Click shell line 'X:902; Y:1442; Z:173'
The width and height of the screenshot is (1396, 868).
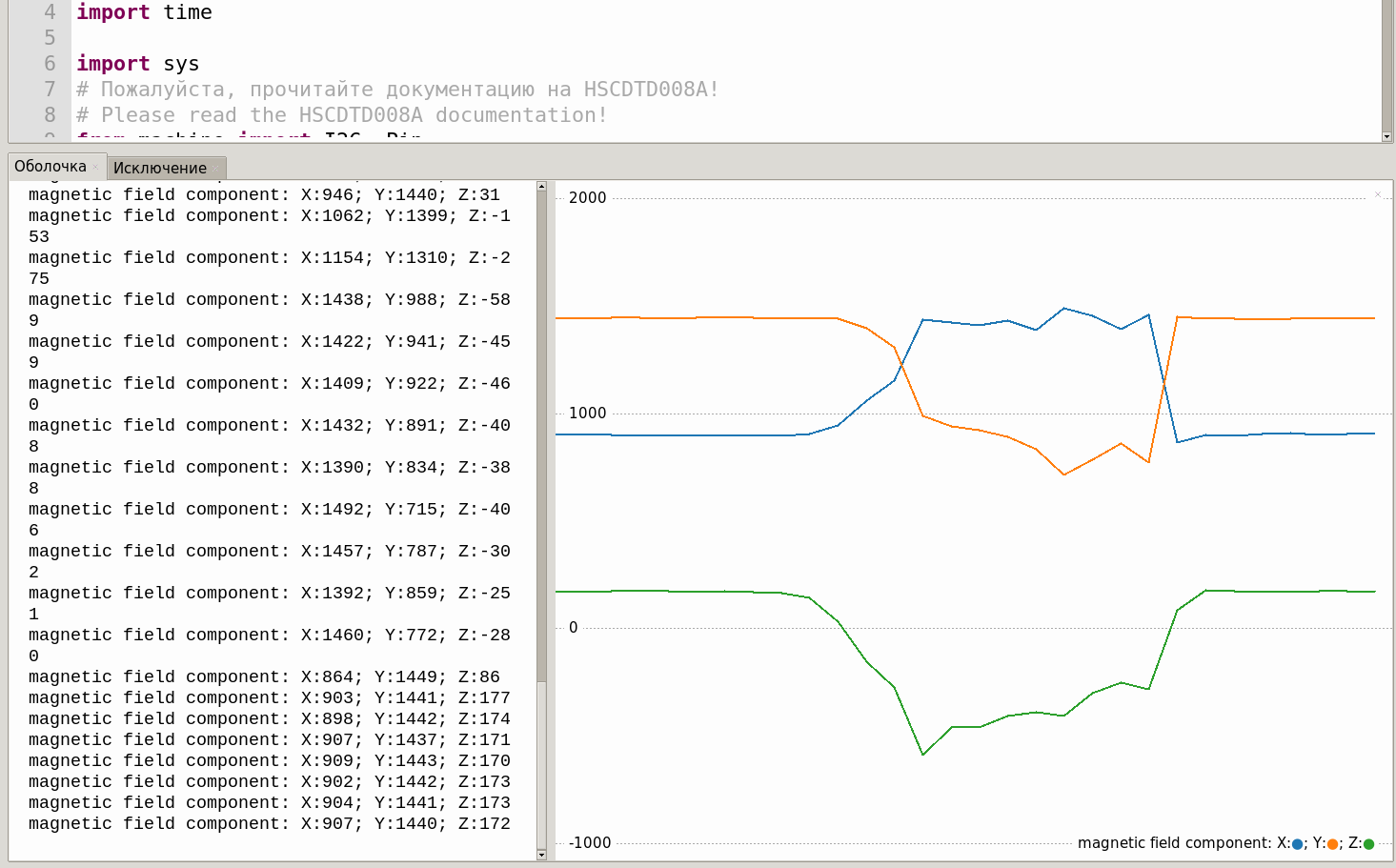[270, 781]
